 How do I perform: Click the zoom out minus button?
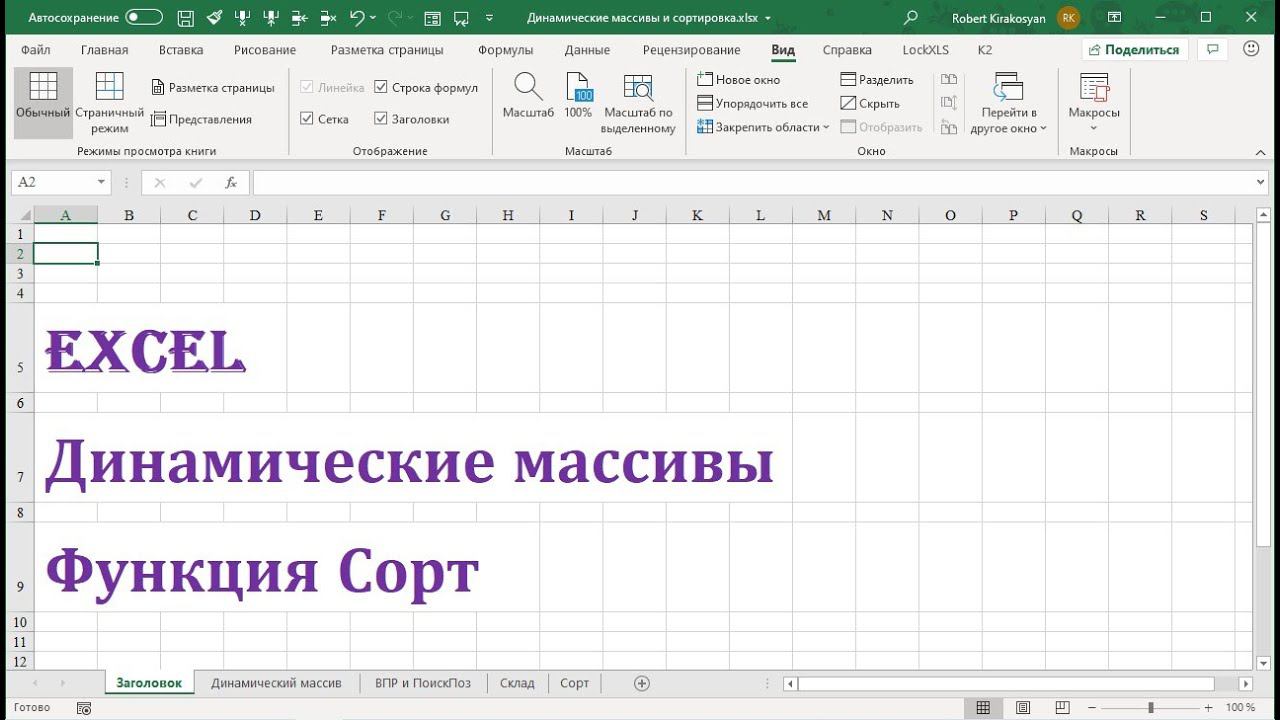coord(1092,708)
